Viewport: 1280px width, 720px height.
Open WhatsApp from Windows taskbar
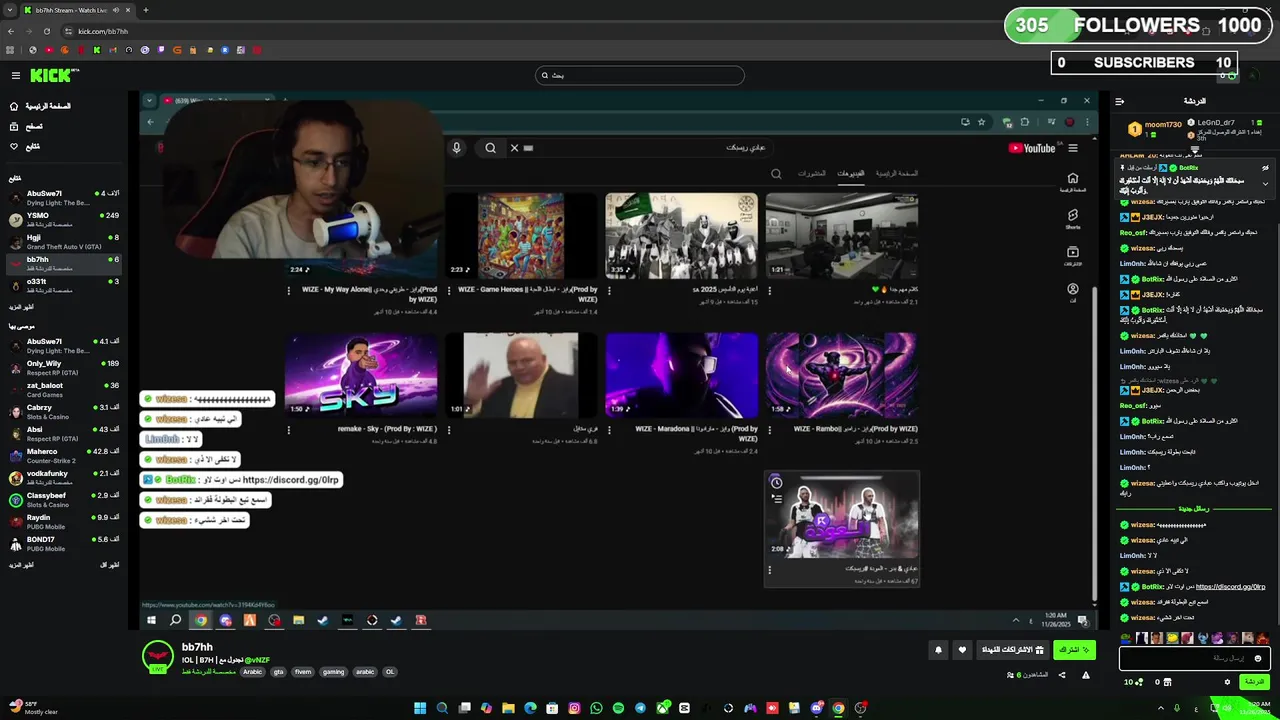coord(596,708)
